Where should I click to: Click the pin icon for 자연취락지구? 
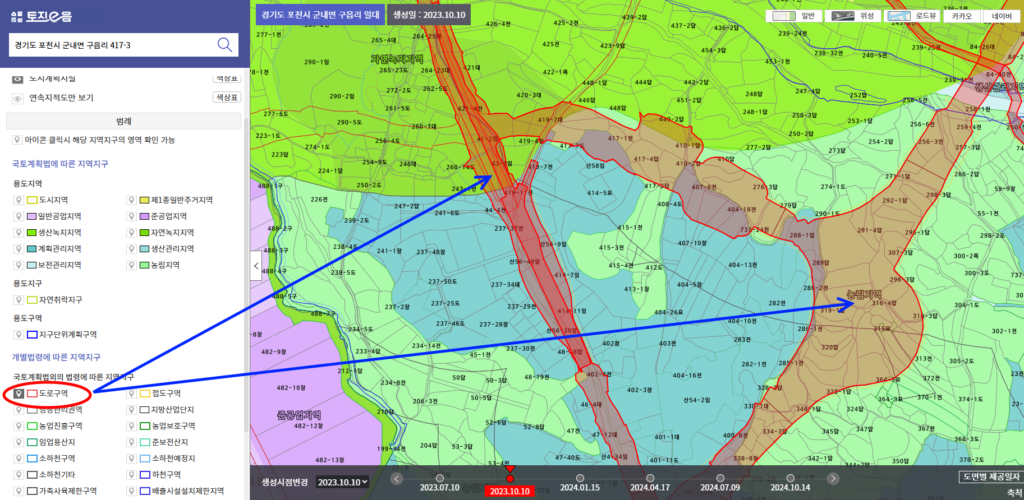(17, 299)
